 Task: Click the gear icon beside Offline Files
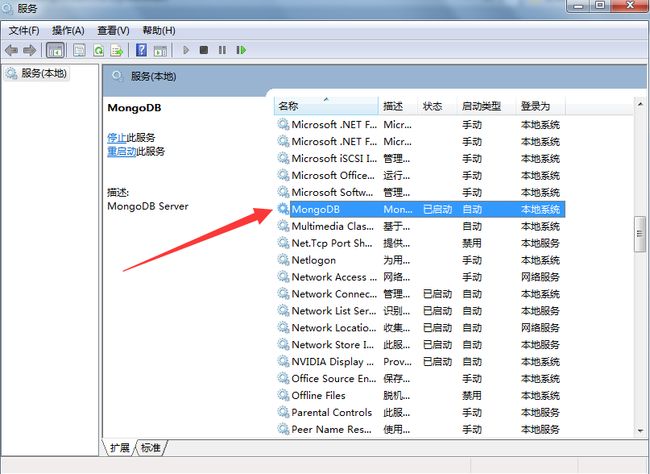pyautogui.click(x=283, y=395)
